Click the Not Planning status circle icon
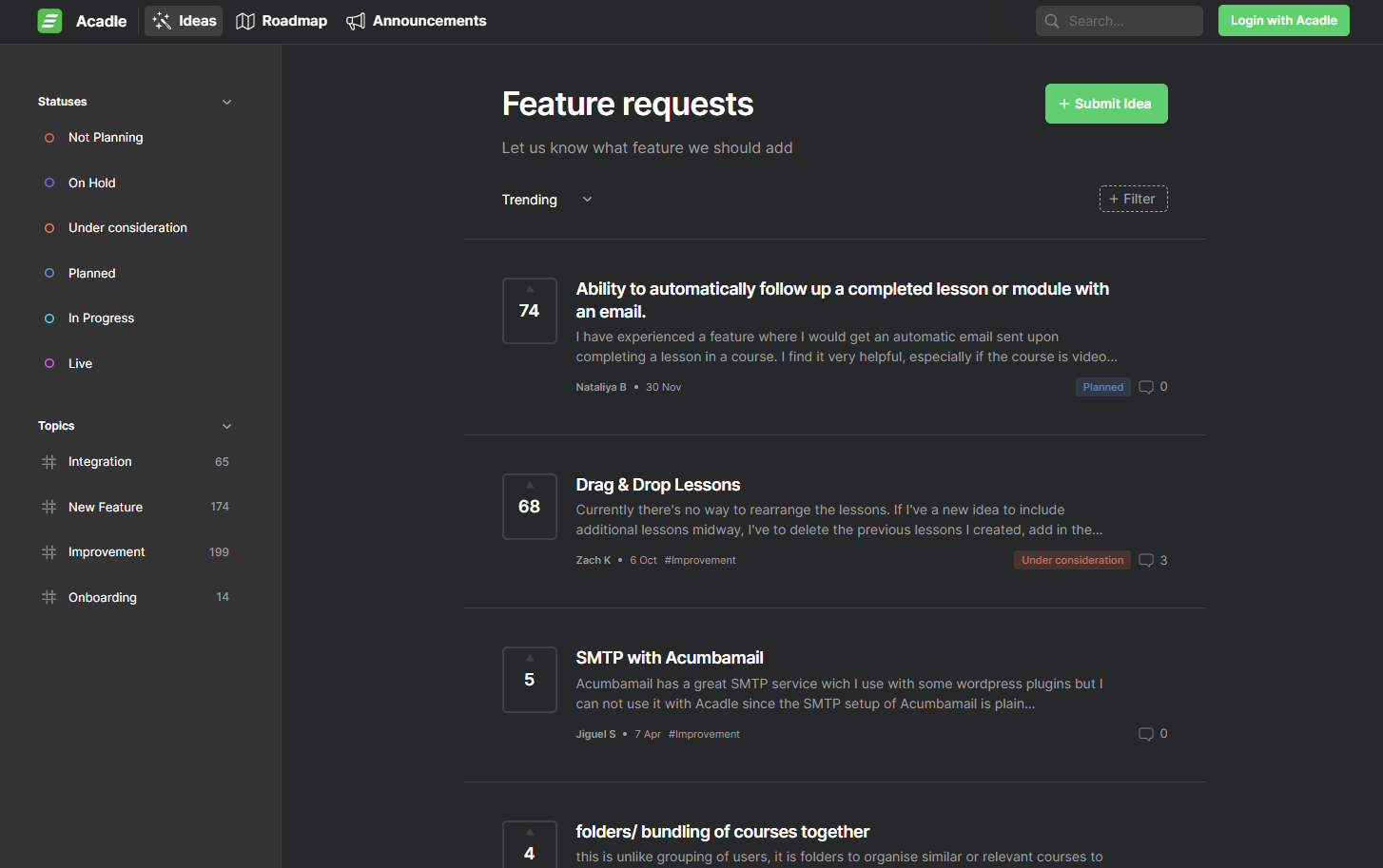Screen dimensions: 1383x868 point(49,138)
